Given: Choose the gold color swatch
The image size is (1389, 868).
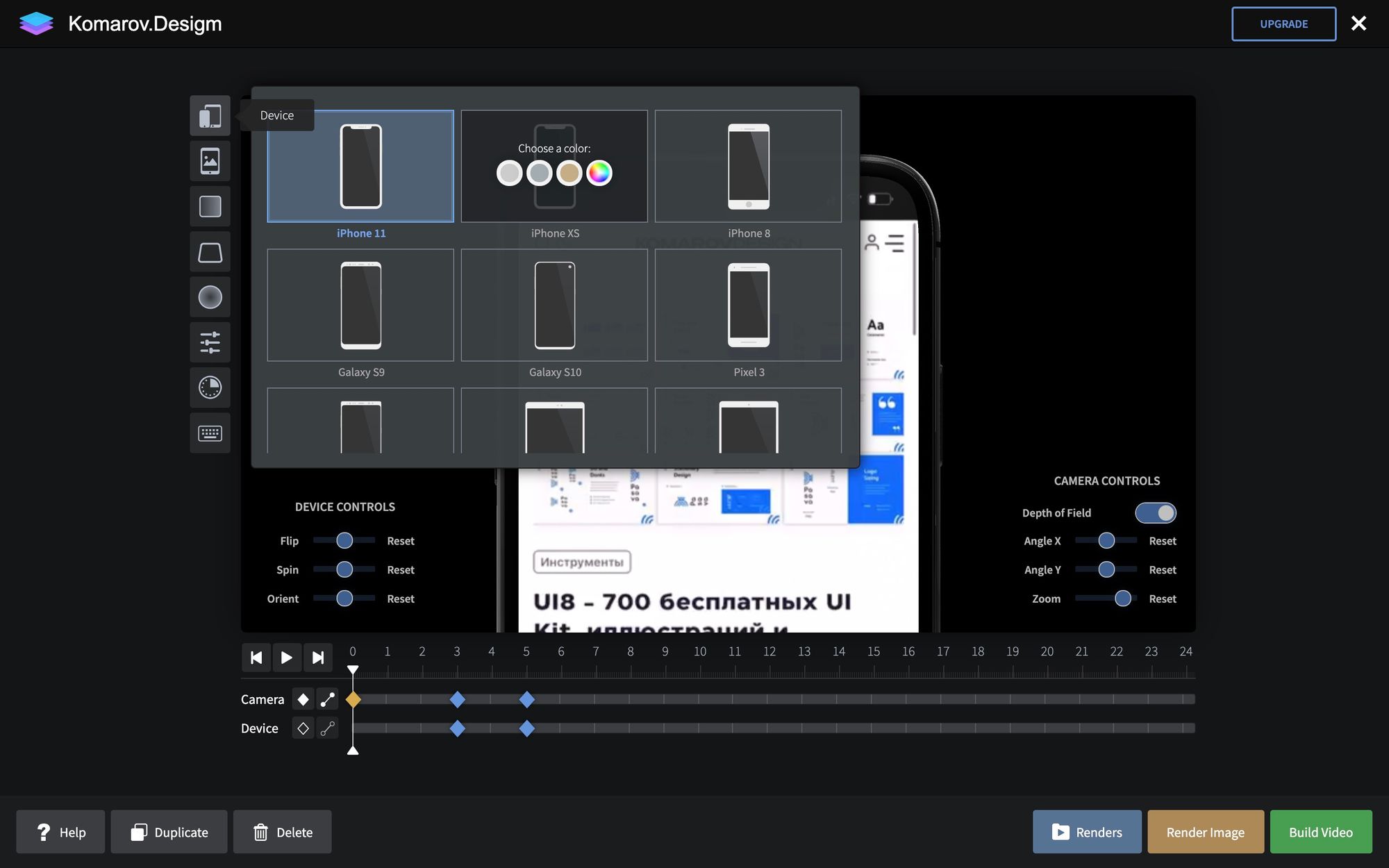Looking at the screenshot, I should (569, 173).
